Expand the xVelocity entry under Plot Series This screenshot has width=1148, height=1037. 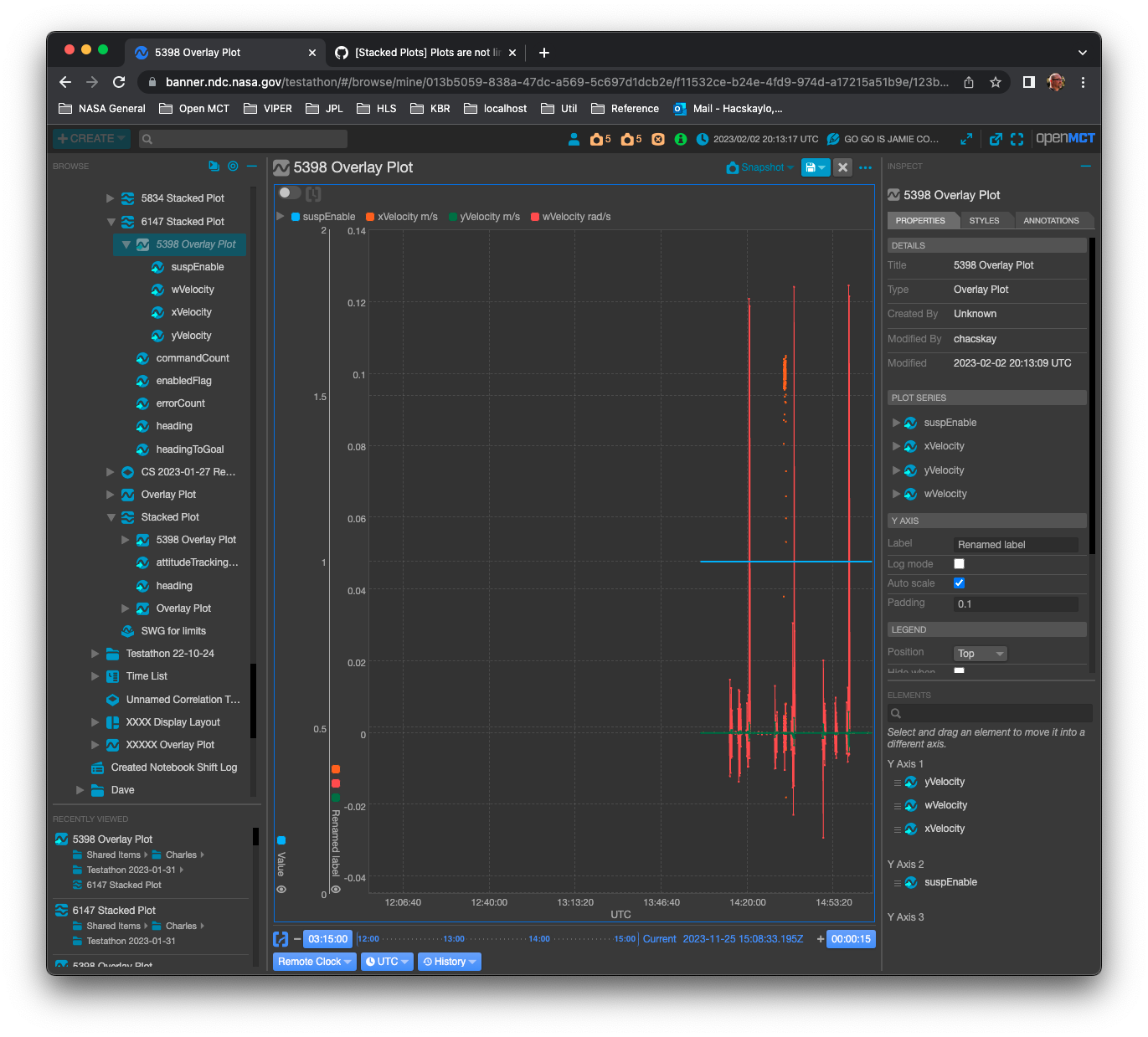[895, 446]
